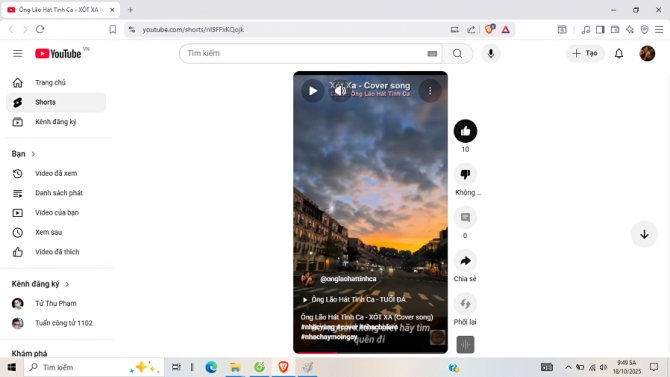Open the sound thumbnail below Phối lại
This screenshot has height=377, width=670.
pyautogui.click(x=465, y=345)
